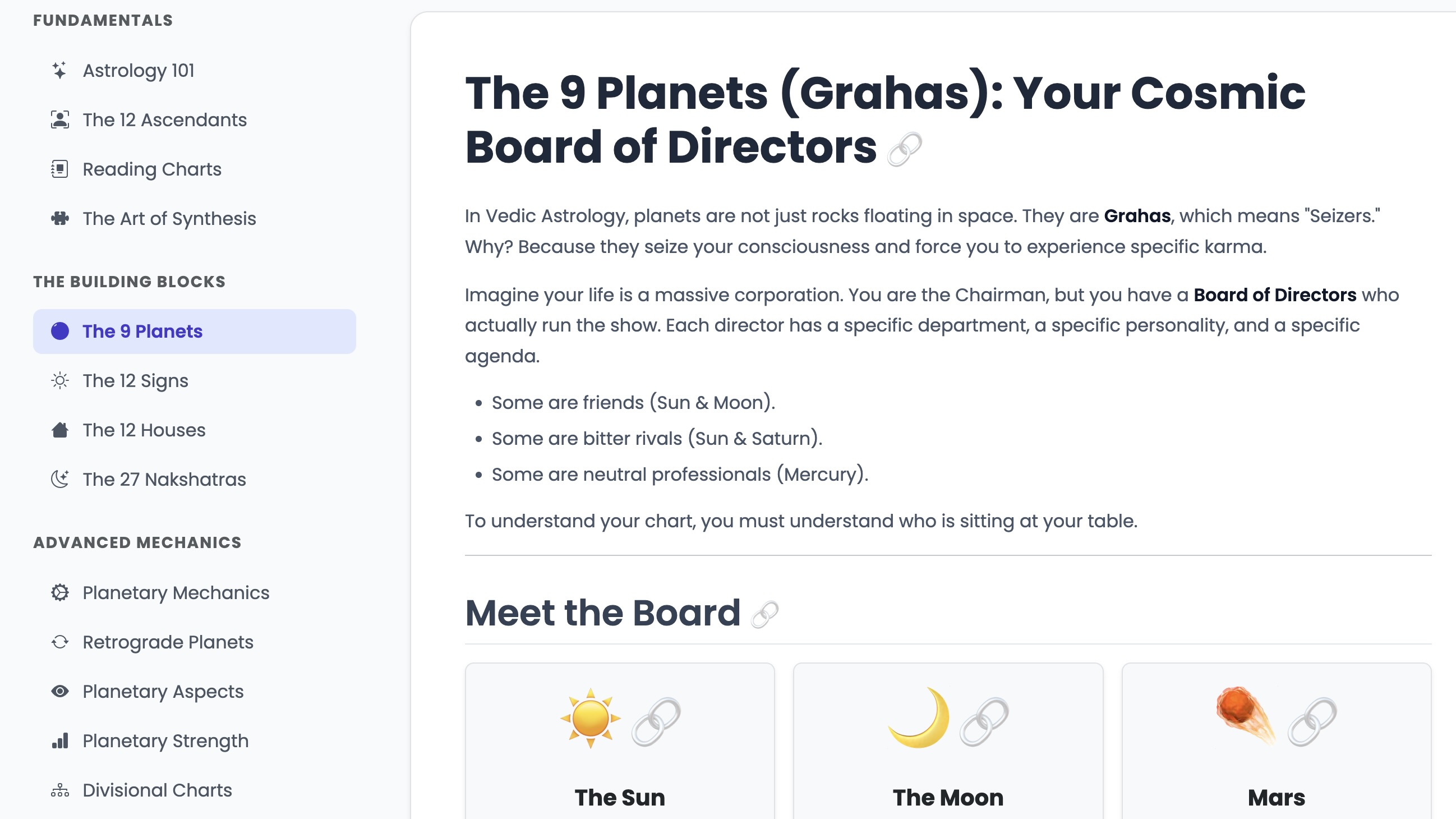The width and height of the screenshot is (1456, 819).
Task: Select the sun icon next to The 12 Signs
Action: point(59,380)
